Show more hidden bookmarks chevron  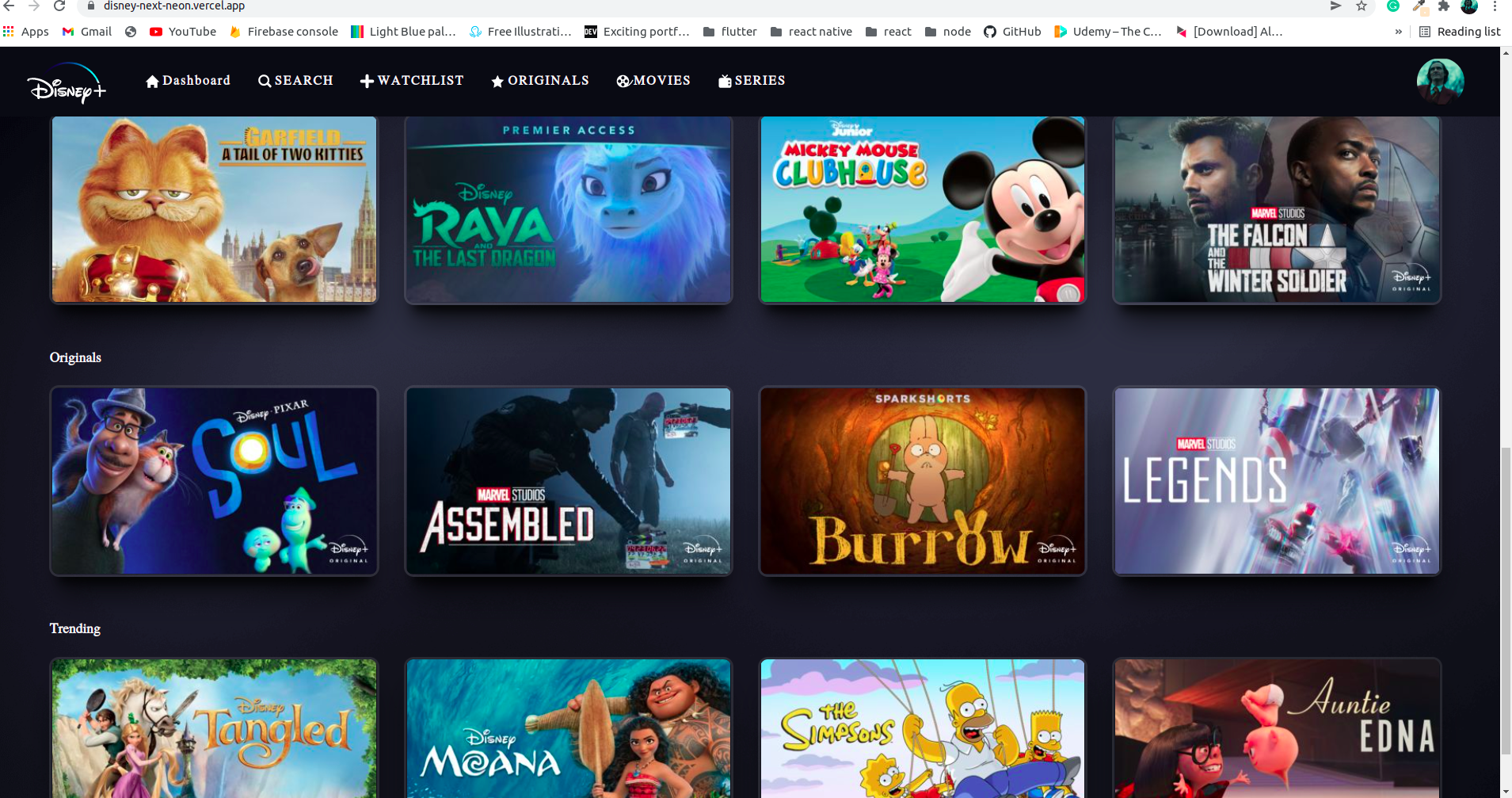coord(1399,32)
